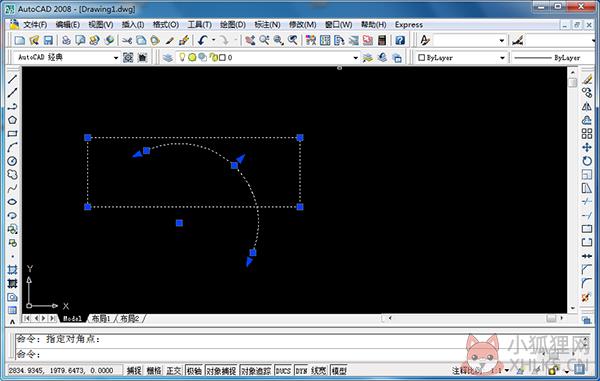
Task: Click the horizontal scrollbar left arrow
Action: [x=390, y=318]
